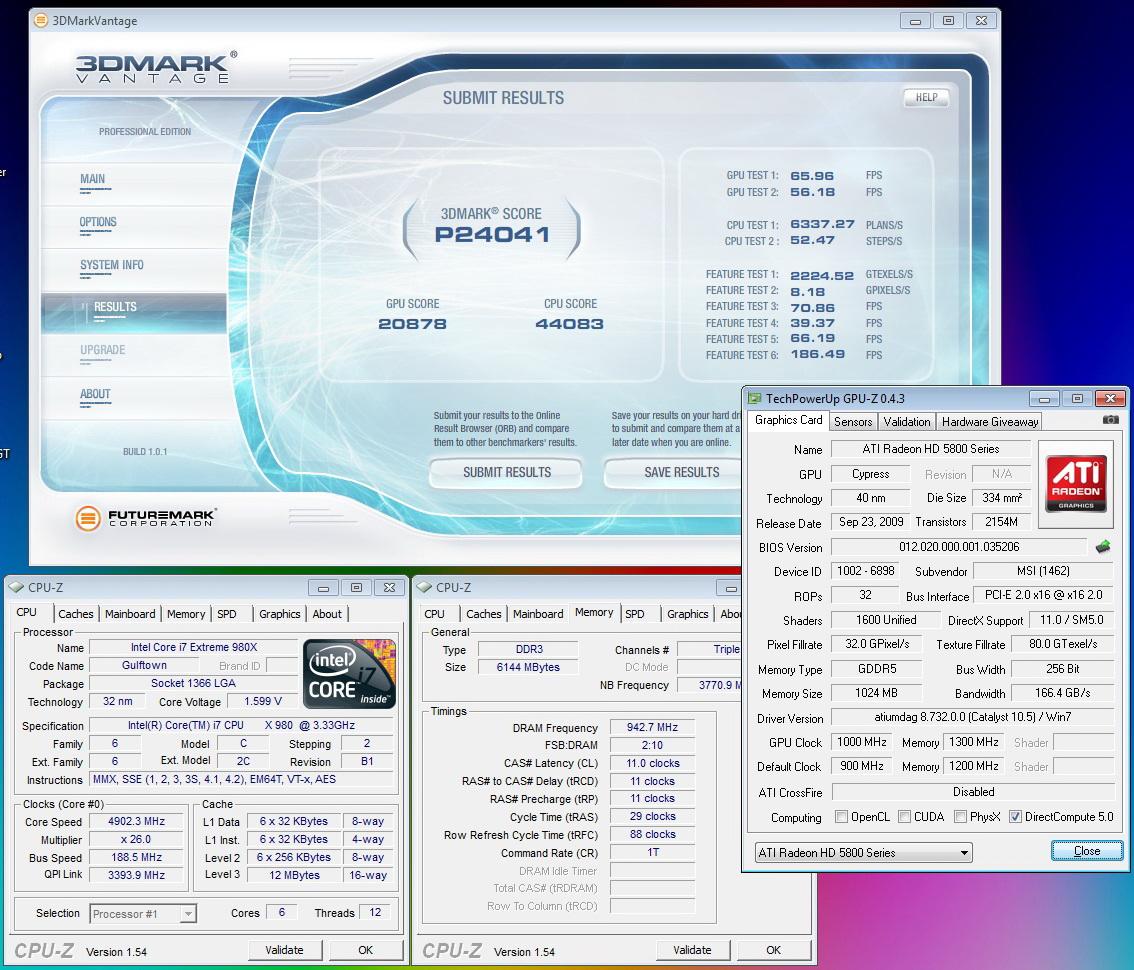1134x970 pixels.
Task: Open CPU tab in Memory CPU-Z window
Action: [x=434, y=614]
